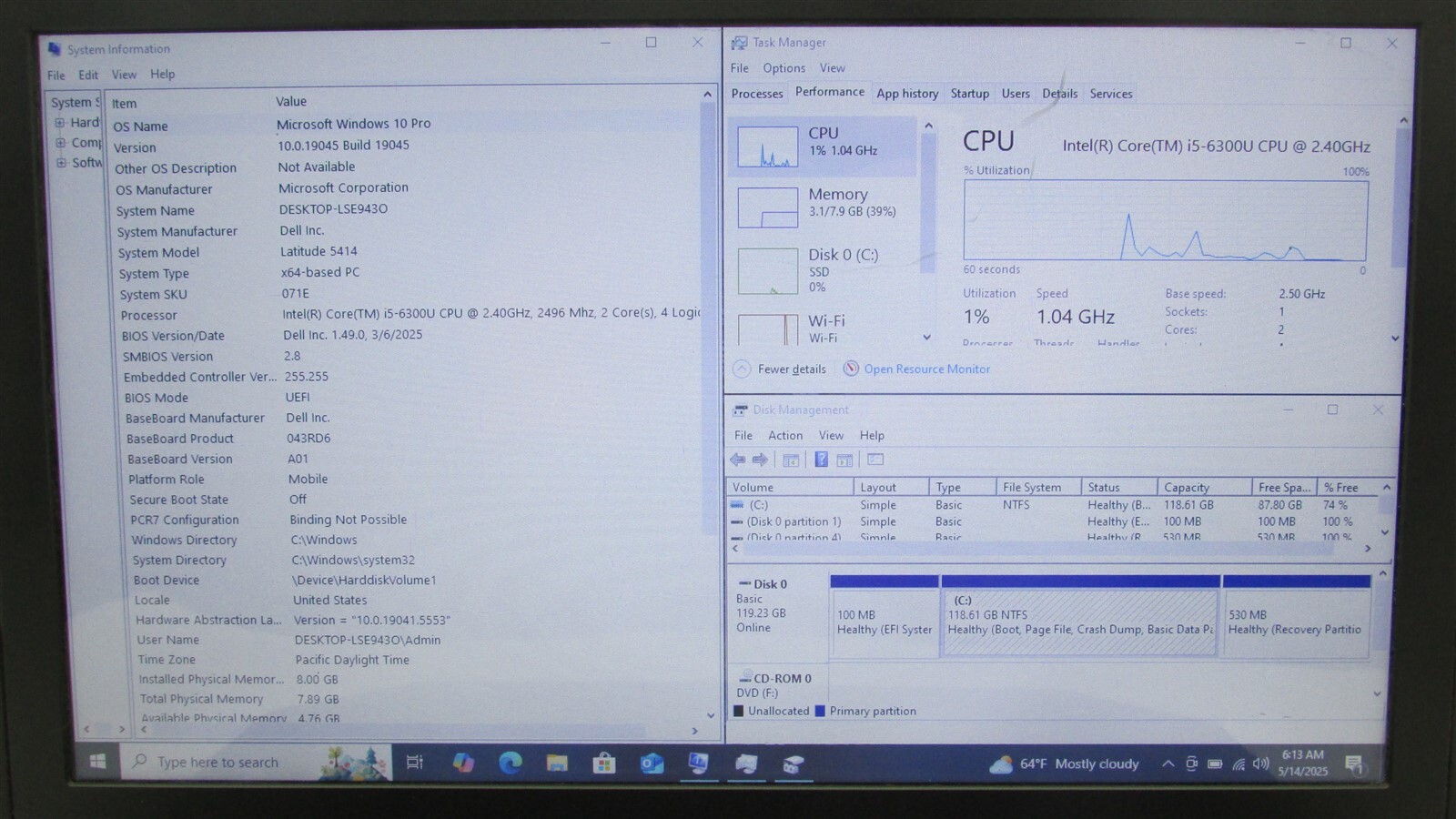This screenshot has width=1456, height=819.
Task: Open Microsoft Edge from the taskbar
Action: tap(511, 763)
